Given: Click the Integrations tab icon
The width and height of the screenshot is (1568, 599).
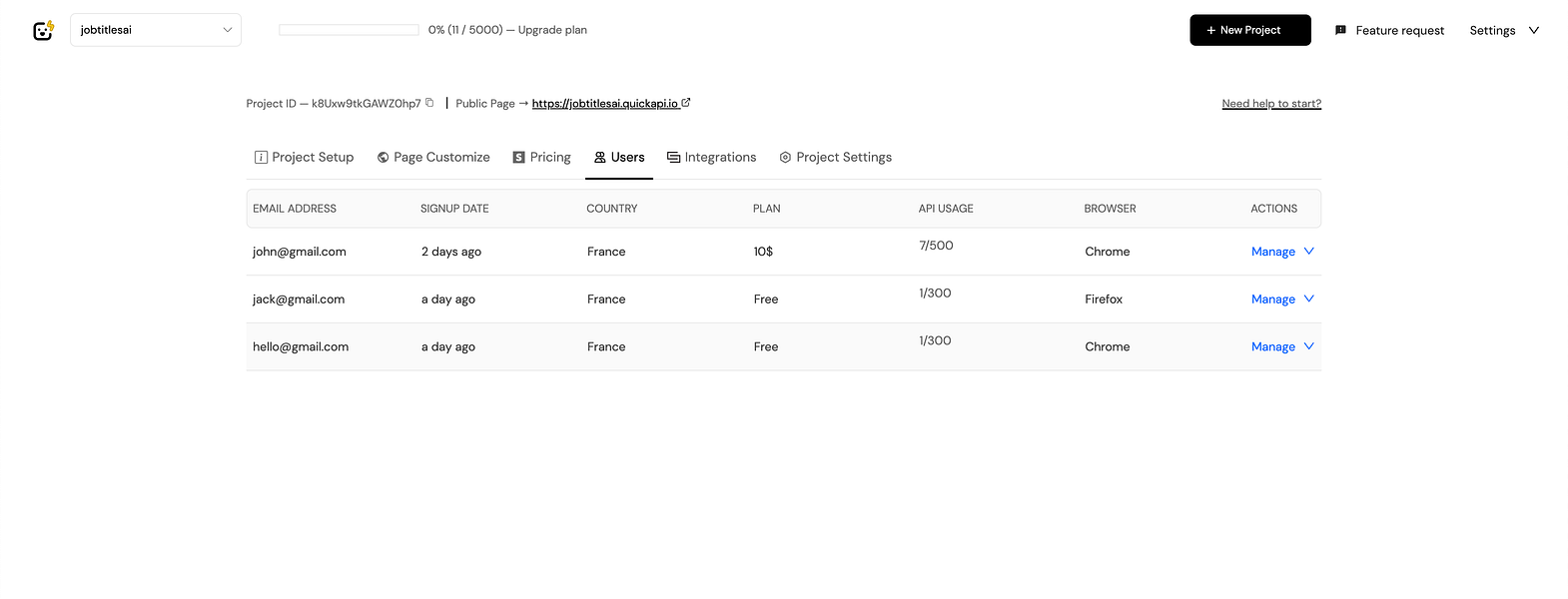Looking at the screenshot, I should tap(673, 157).
